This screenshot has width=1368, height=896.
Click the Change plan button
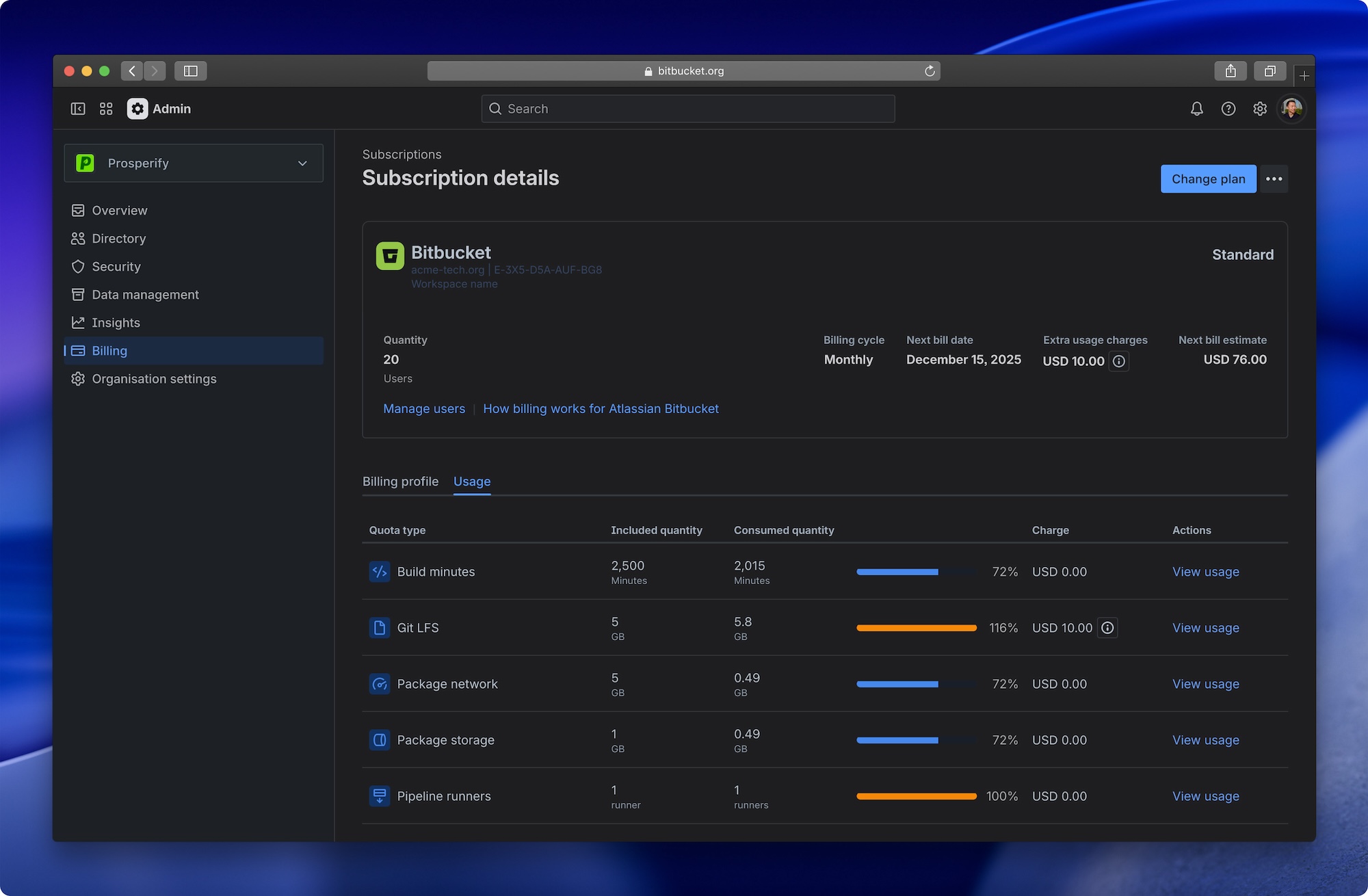(1208, 179)
